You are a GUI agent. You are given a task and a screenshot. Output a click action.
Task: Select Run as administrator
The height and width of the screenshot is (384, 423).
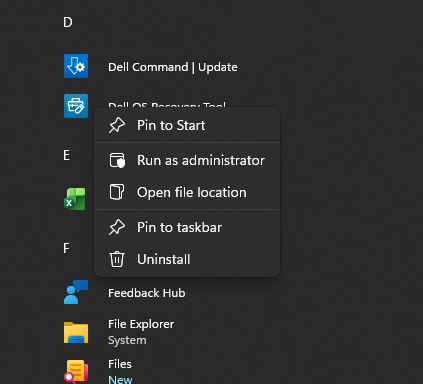click(x=187, y=160)
